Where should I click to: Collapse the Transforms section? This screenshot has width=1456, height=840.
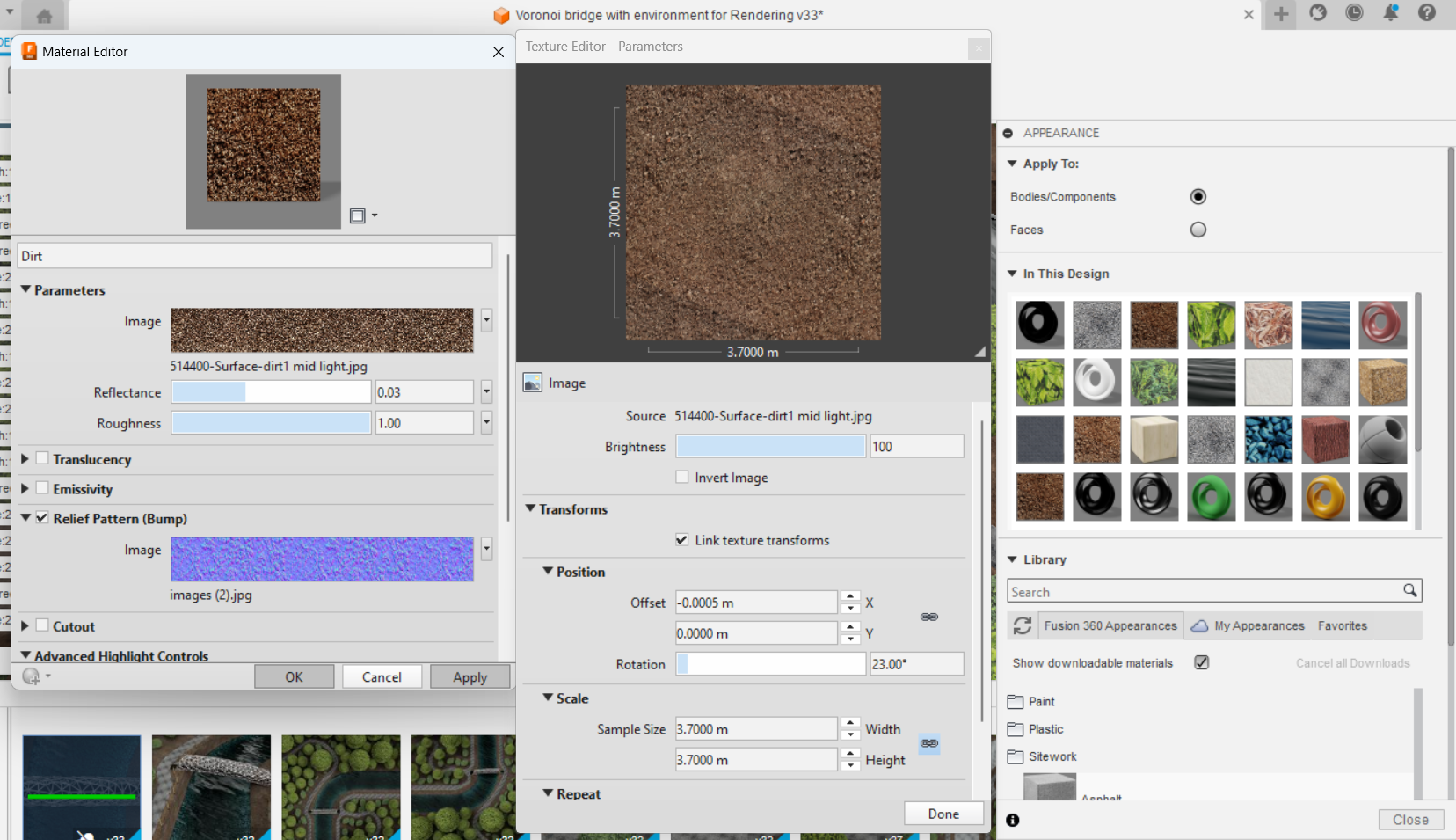point(531,509)
